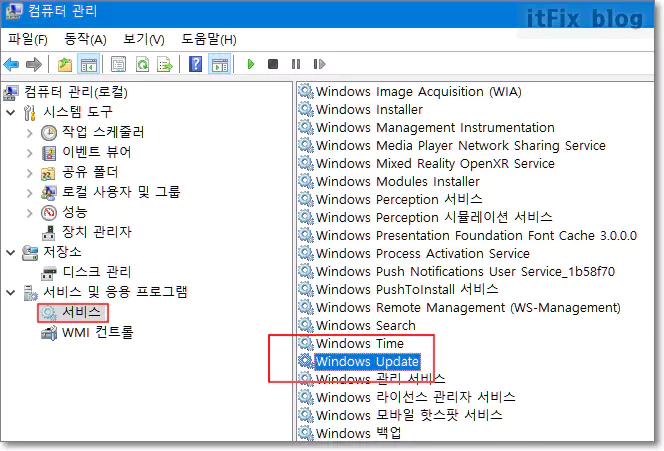Click the Forward arrow toolbar icon
664x451 pixels.
pyautogui.click(x=34, y=64)
